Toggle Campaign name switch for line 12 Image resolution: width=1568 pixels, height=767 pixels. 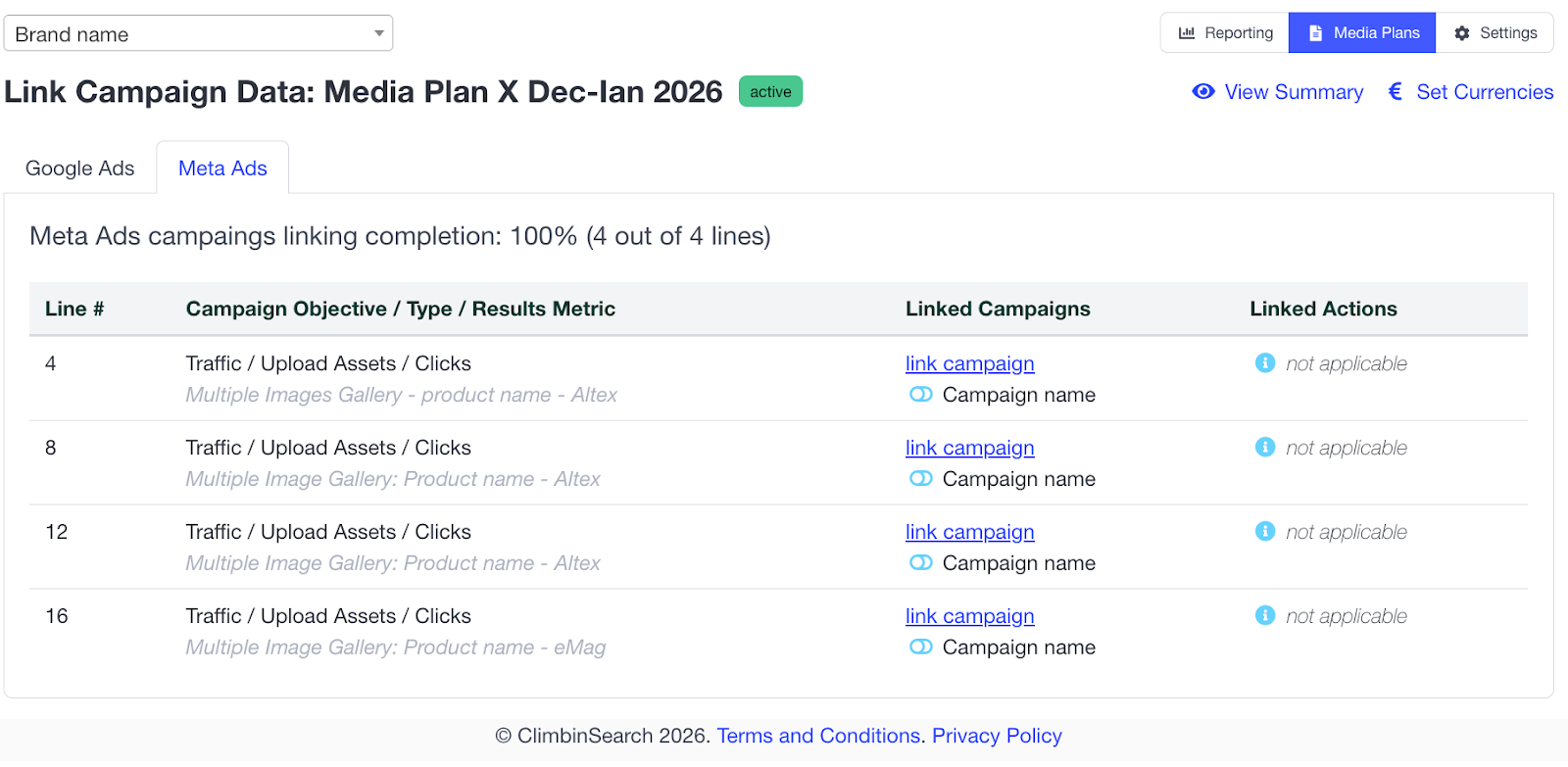[x=921, y=563]
